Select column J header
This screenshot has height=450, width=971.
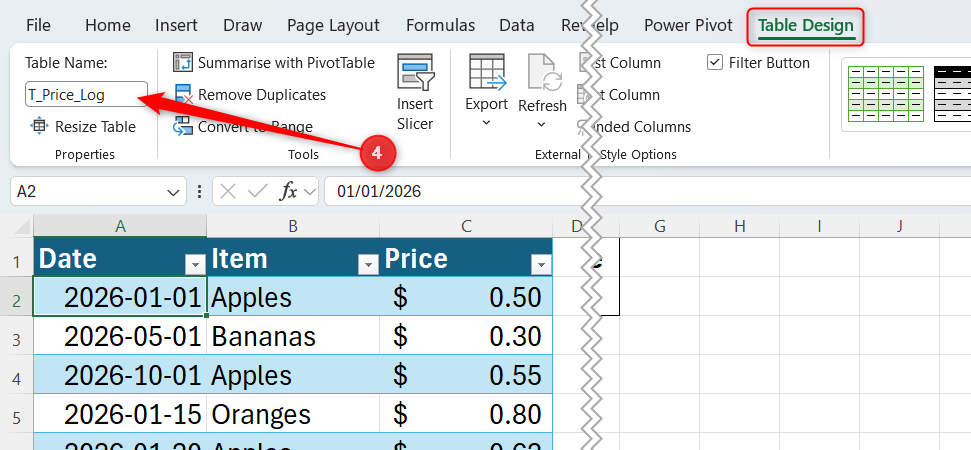899,227
